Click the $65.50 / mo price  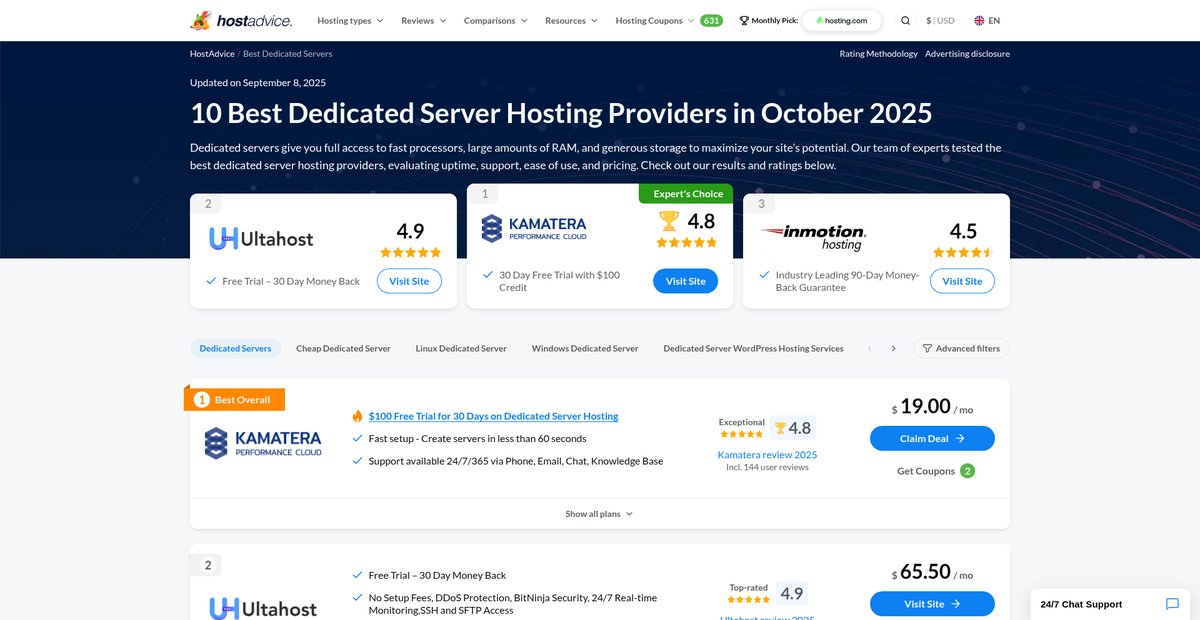point(932,572)
